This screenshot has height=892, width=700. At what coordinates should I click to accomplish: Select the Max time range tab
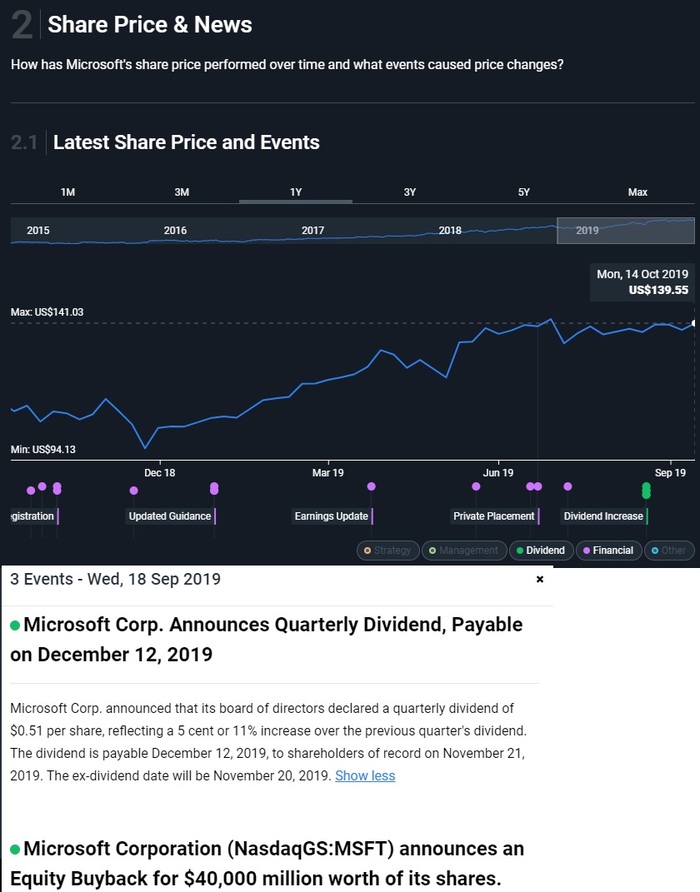click(x=638, y=192)
